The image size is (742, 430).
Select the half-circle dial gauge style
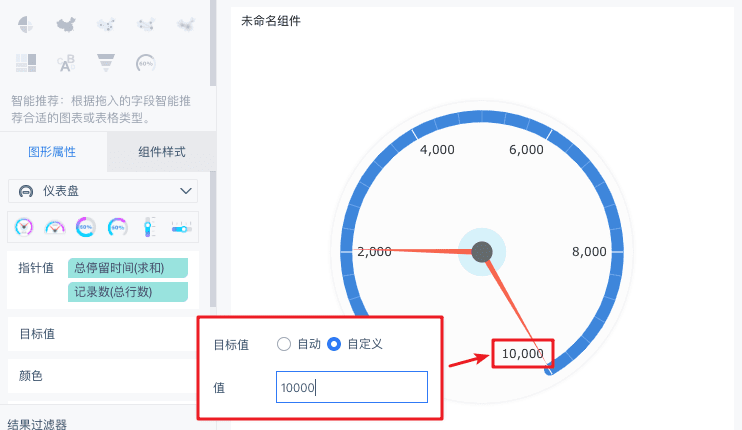[55, 227]
